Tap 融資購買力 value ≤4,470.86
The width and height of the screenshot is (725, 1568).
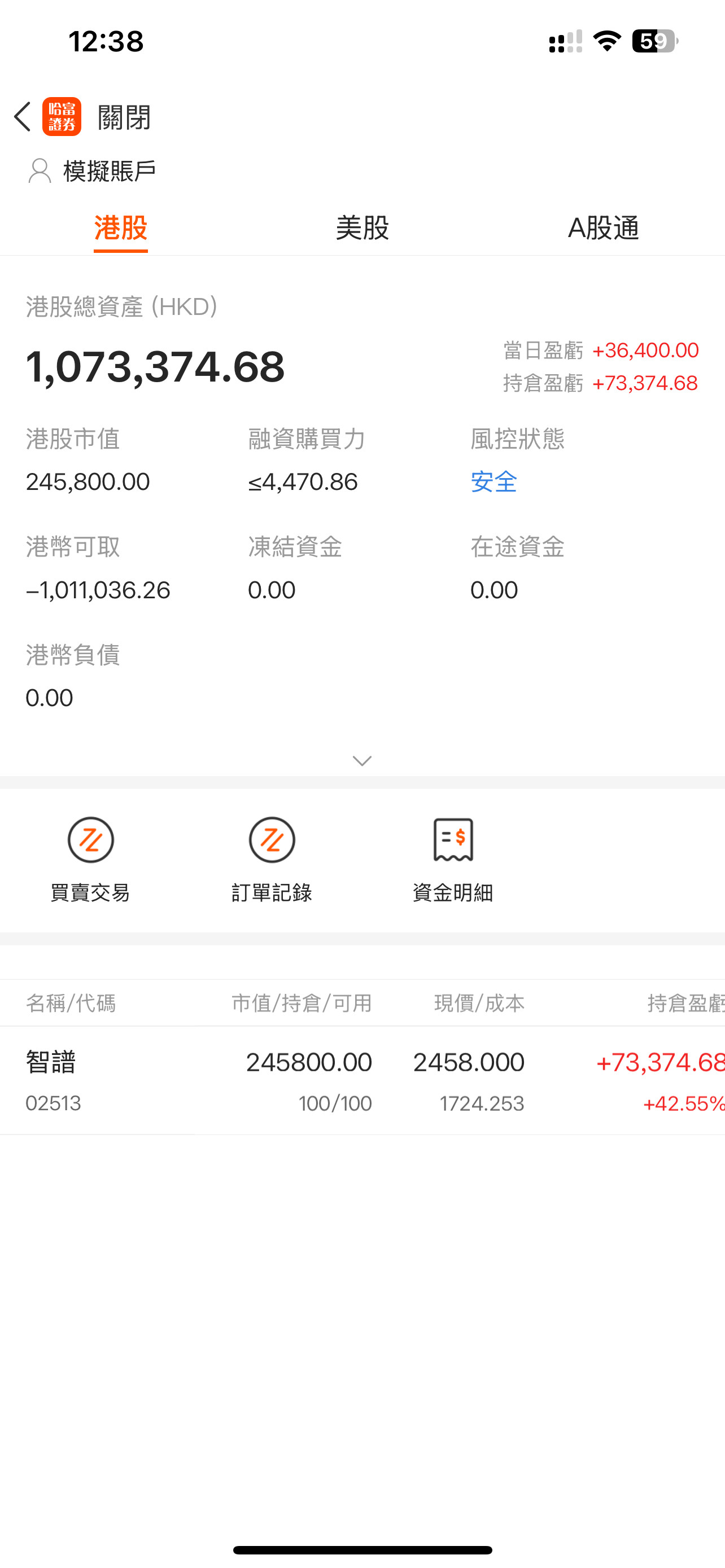pos(303,482)
